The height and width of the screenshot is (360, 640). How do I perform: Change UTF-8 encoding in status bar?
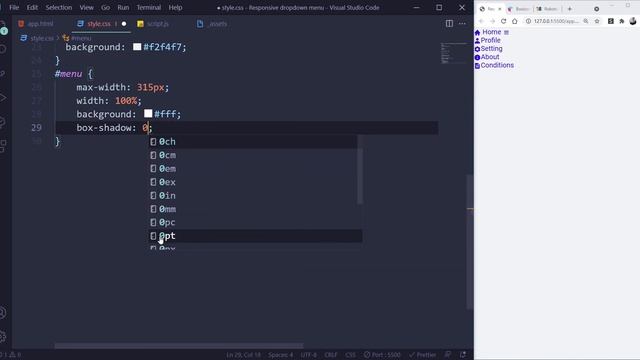[x=309, y=355]
